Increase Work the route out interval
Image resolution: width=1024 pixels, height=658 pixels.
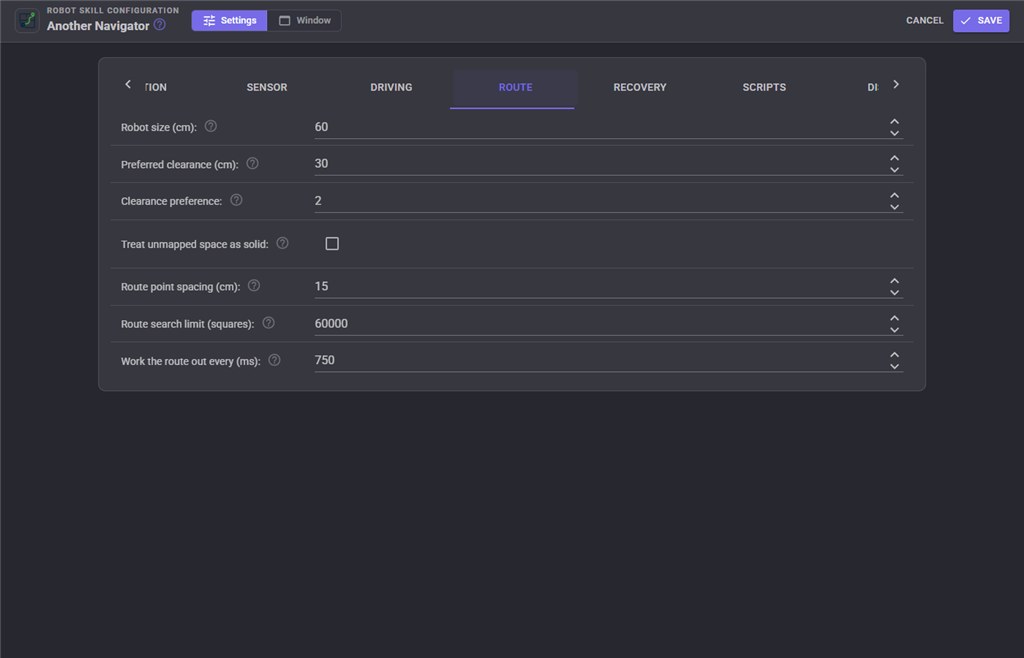(895, 354)
